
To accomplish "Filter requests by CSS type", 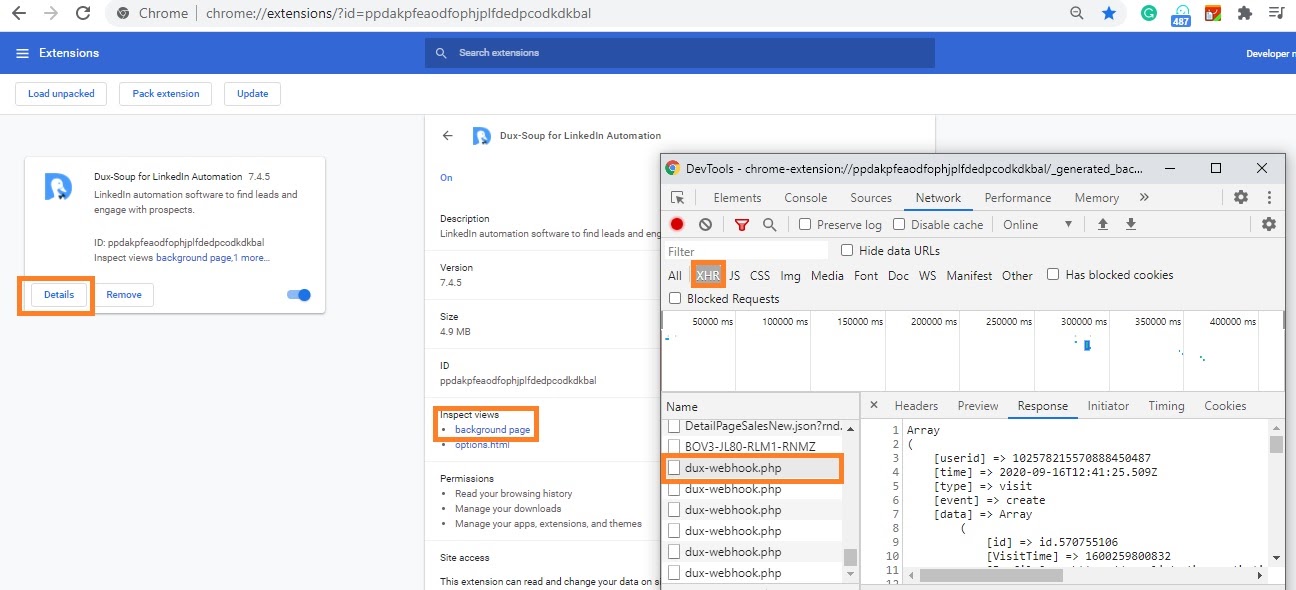I will (x=760, y=275).
